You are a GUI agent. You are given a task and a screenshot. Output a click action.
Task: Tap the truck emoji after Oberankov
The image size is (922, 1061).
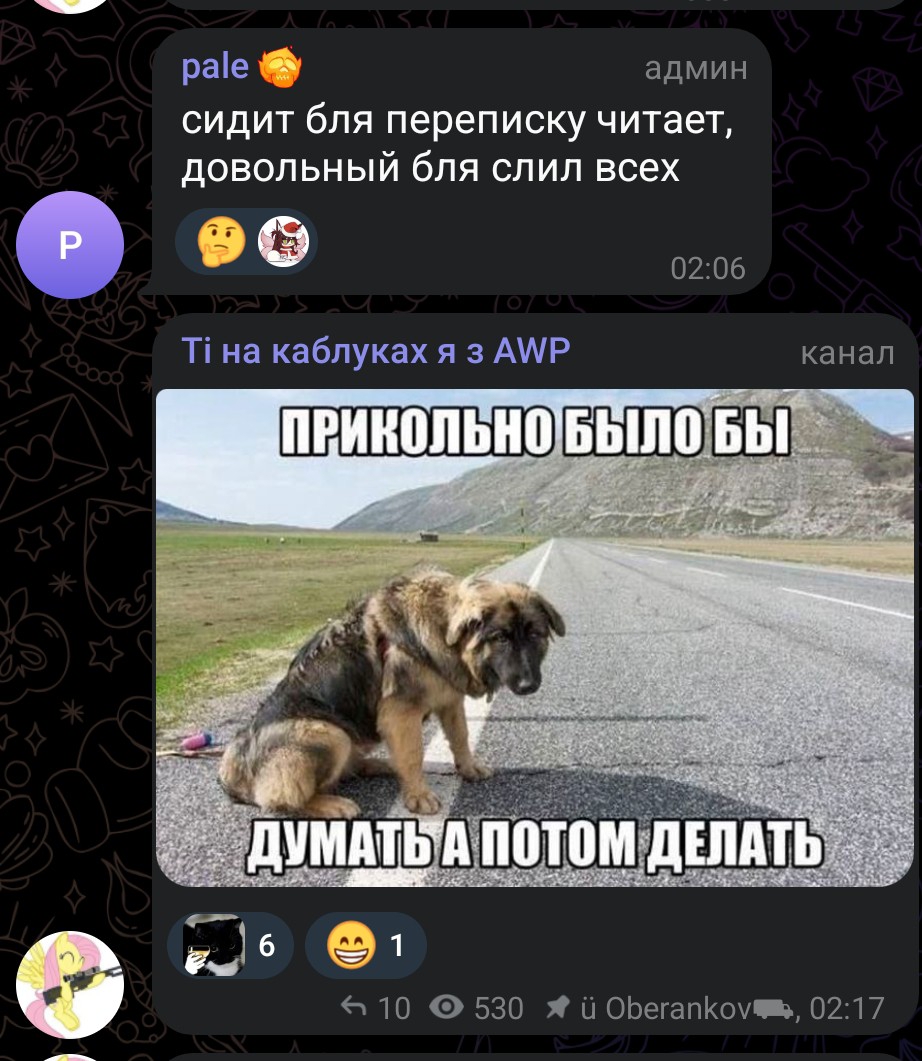coord(773,1009)
